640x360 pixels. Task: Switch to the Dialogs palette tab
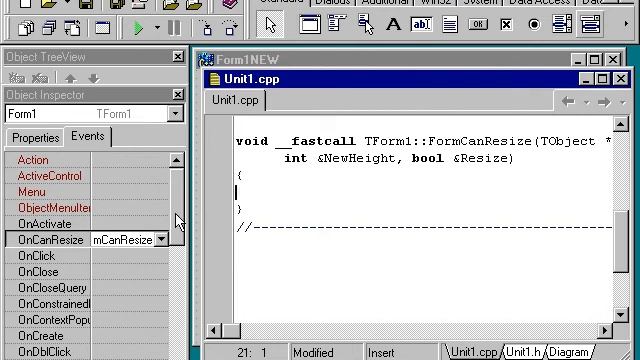(333, 2)
